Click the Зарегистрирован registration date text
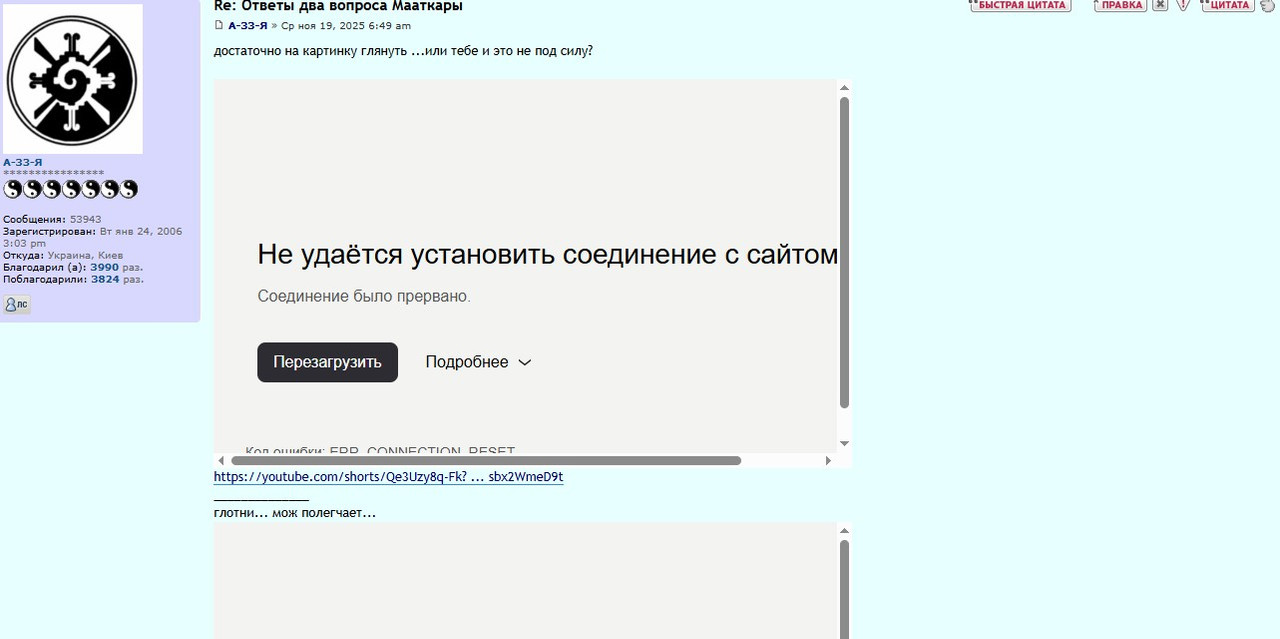The width and height of the screenshot is (1280, 639). point(93,237)
